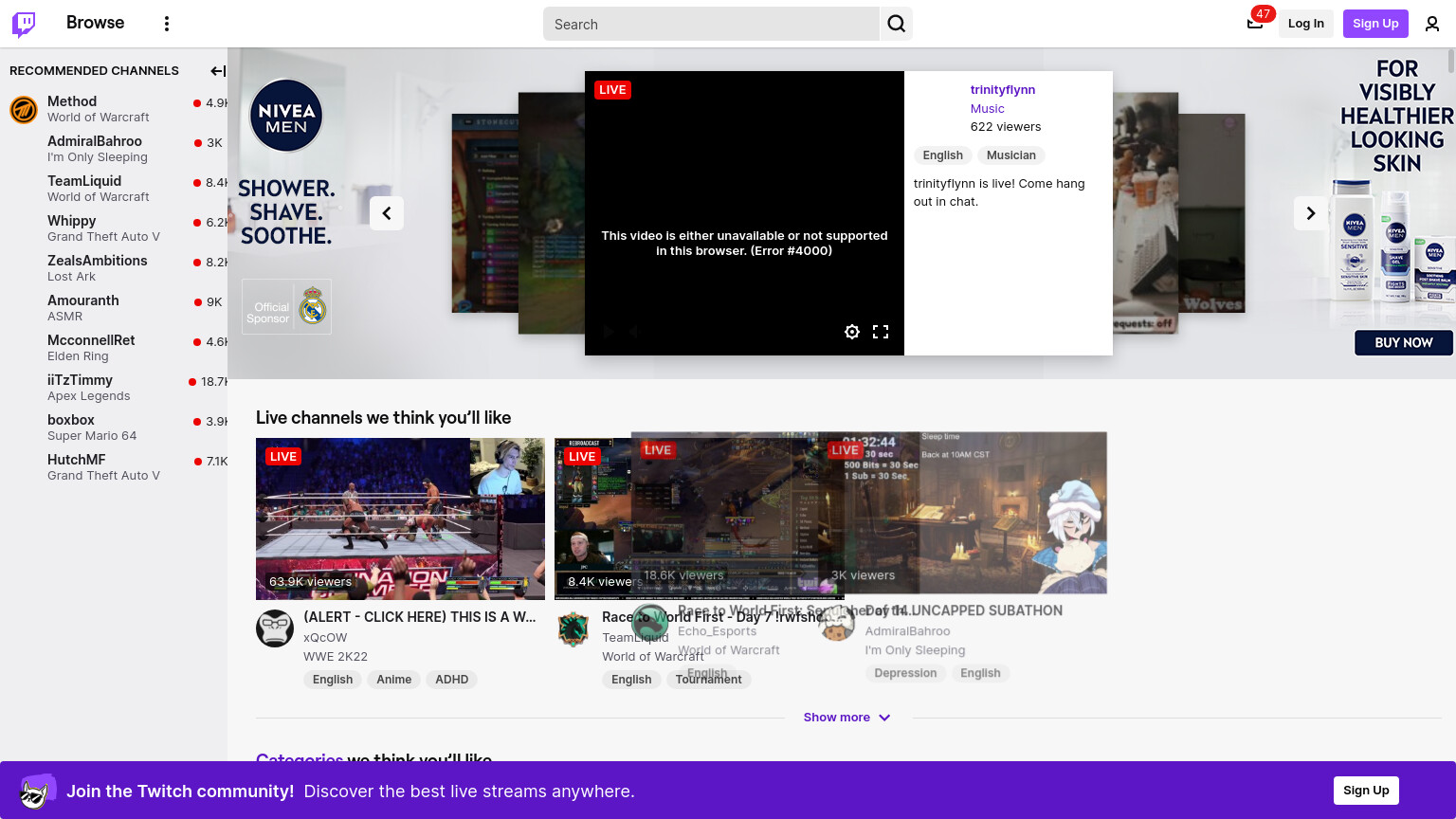1456x819 pixels.
Task: Open the Music category link
Action: 987,109
